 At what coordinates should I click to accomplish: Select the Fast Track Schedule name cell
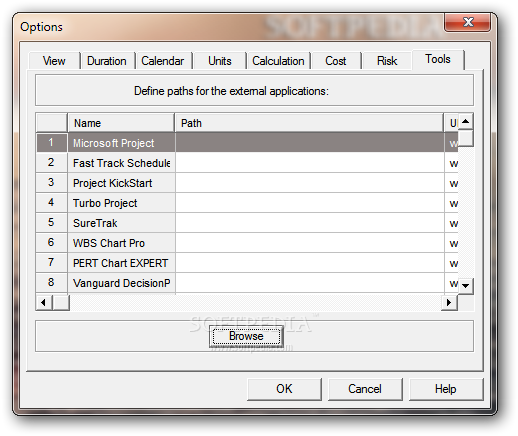click(121, 163)
